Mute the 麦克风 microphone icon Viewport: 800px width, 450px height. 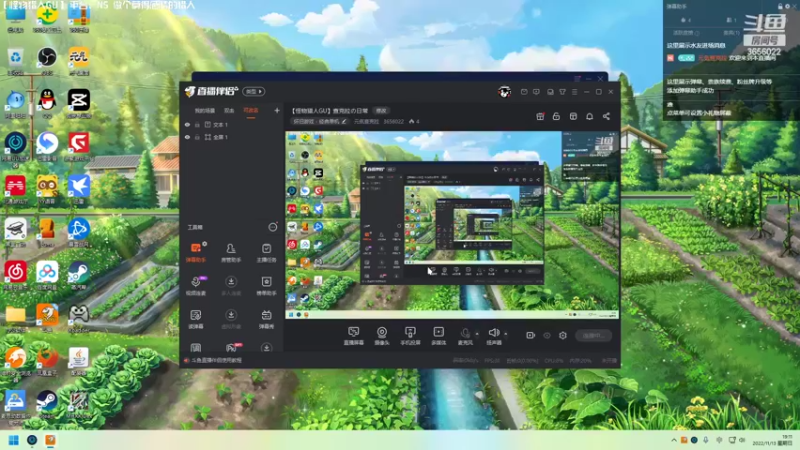pos(465,335)
